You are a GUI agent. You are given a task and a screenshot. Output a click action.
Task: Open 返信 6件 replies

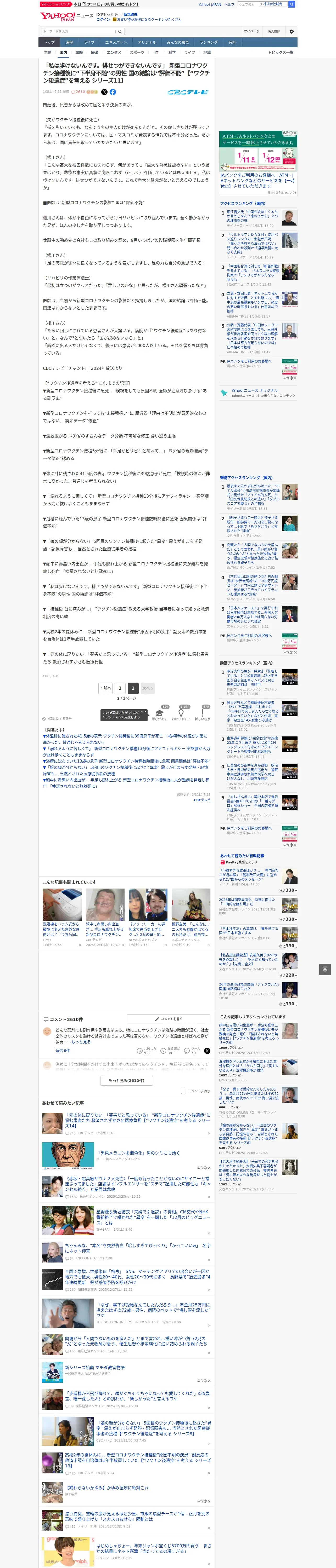[63, 1051]
